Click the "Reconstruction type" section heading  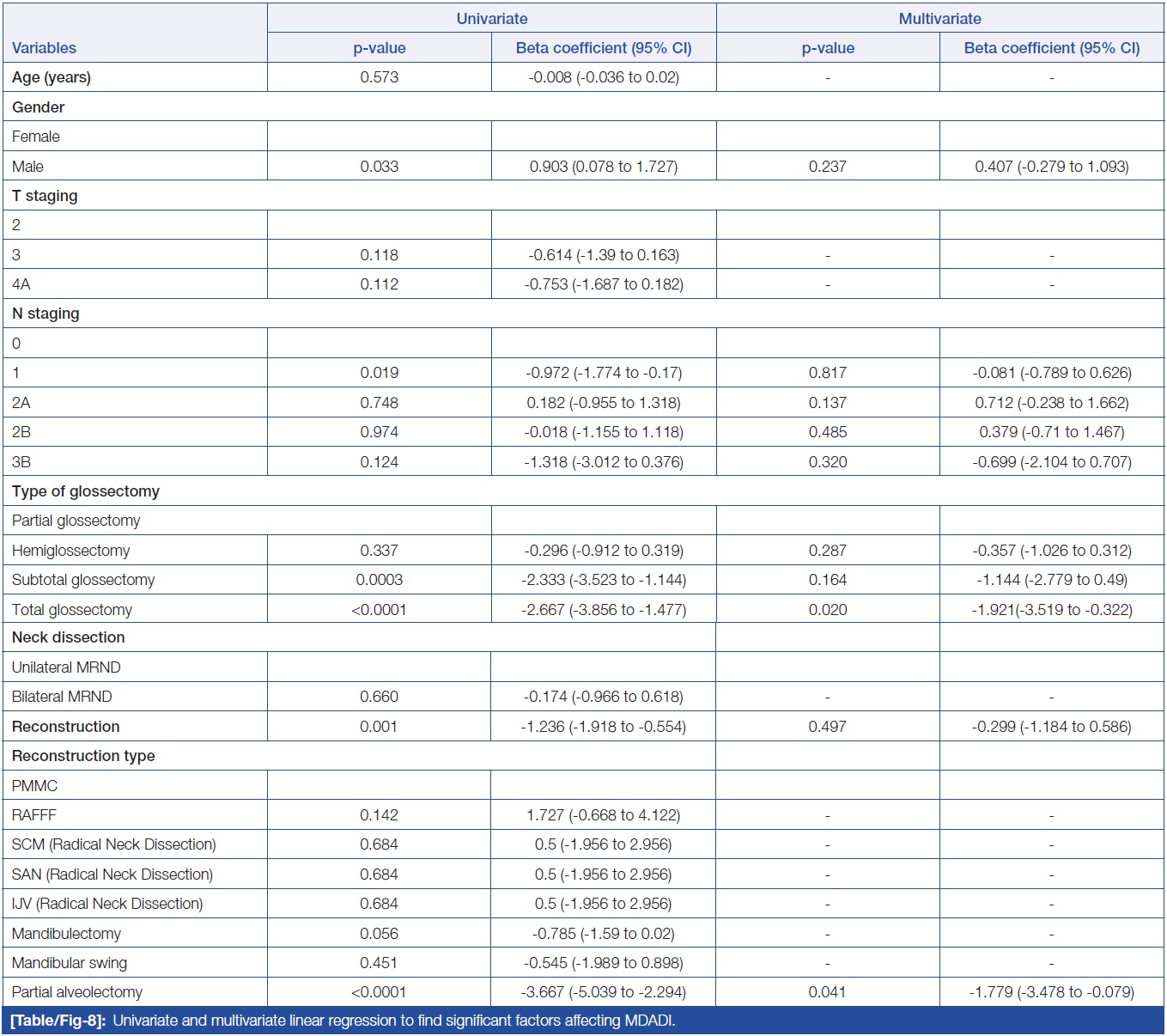tap(83, 756)
